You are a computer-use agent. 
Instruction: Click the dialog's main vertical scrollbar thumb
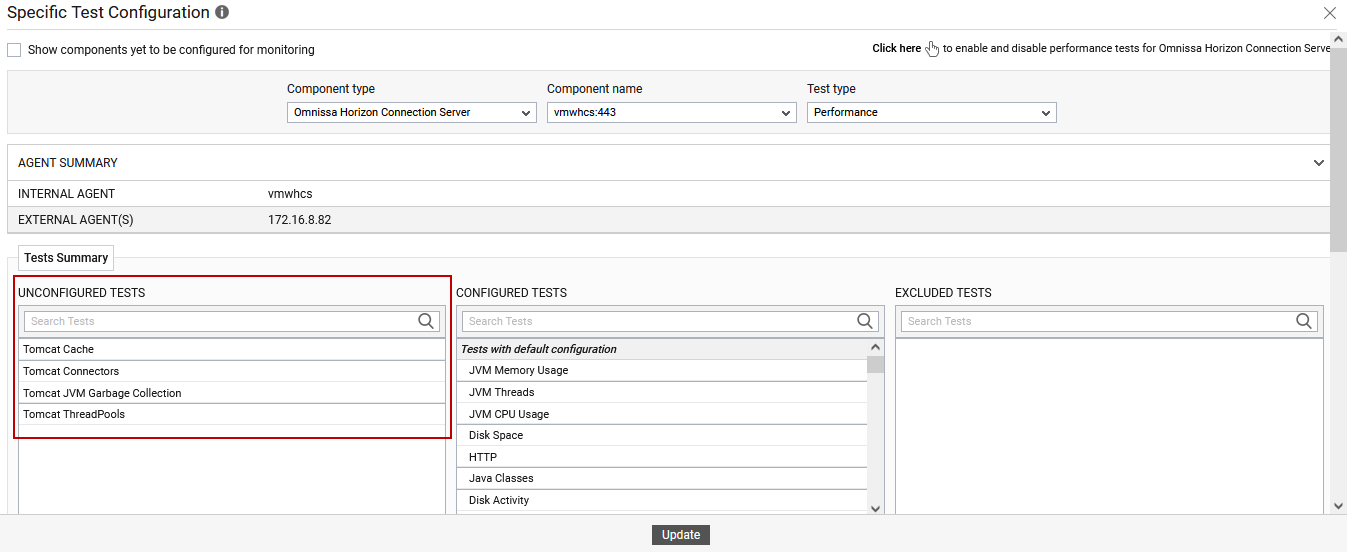coord(1339,150)
